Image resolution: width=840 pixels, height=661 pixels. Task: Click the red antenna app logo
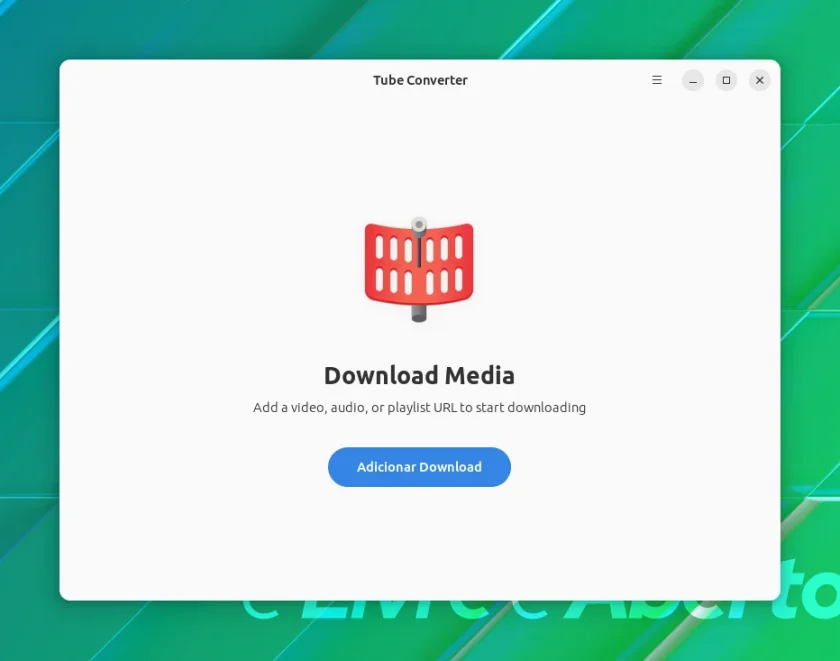coord(419,269)
